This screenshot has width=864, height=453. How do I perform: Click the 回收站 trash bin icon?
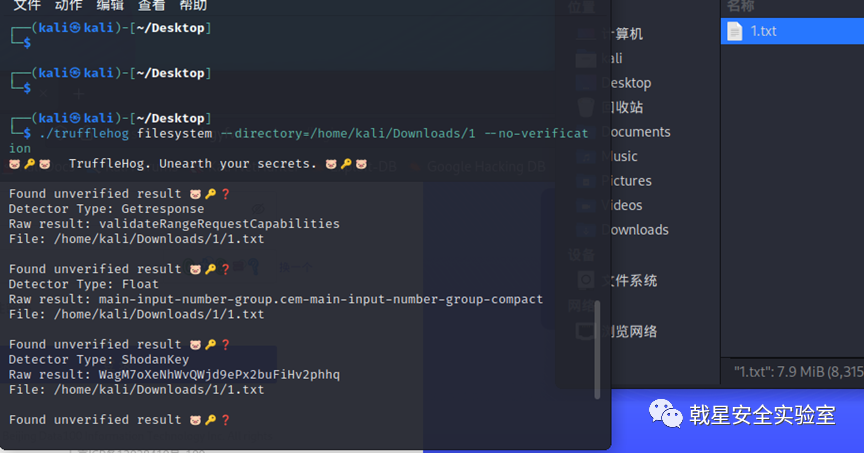(586, 107)
